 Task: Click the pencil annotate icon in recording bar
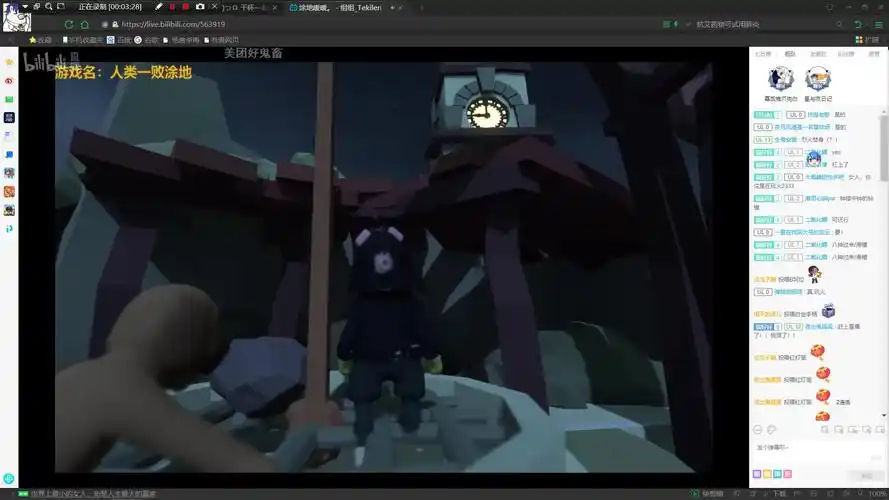tap(158, 7)
